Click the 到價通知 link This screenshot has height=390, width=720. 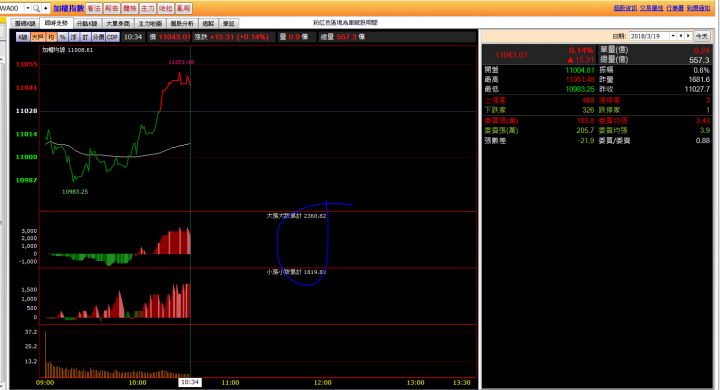(x=698, y=8)
